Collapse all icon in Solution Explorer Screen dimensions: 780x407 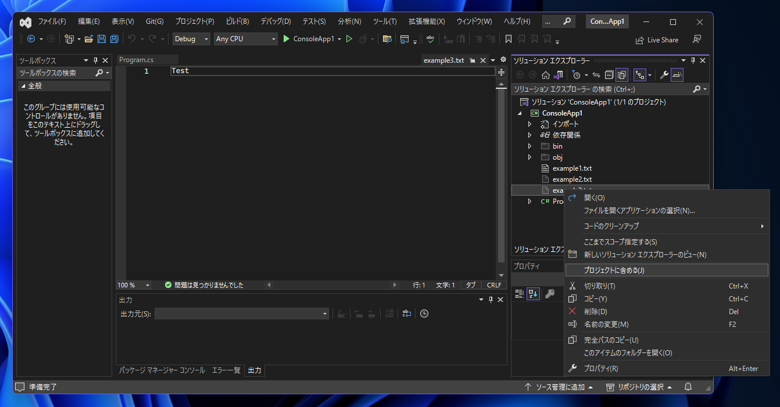coord(609,75)
